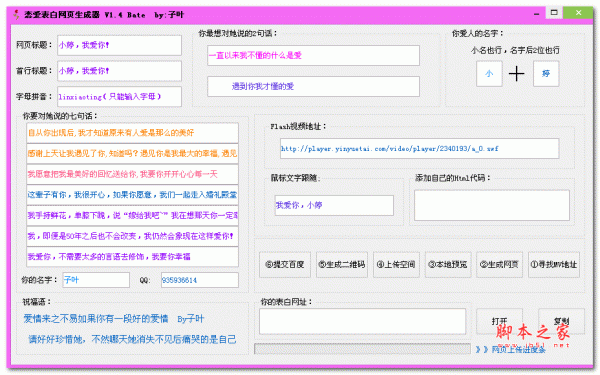
Task: Click the ③本地预览 button
Action: click(448, 264)
